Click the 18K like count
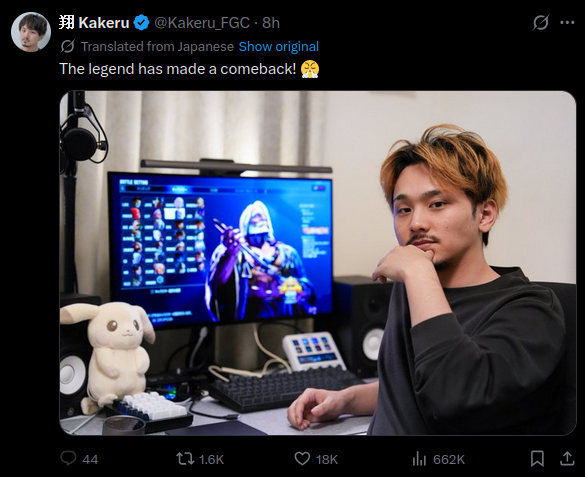 pos(327,459)
